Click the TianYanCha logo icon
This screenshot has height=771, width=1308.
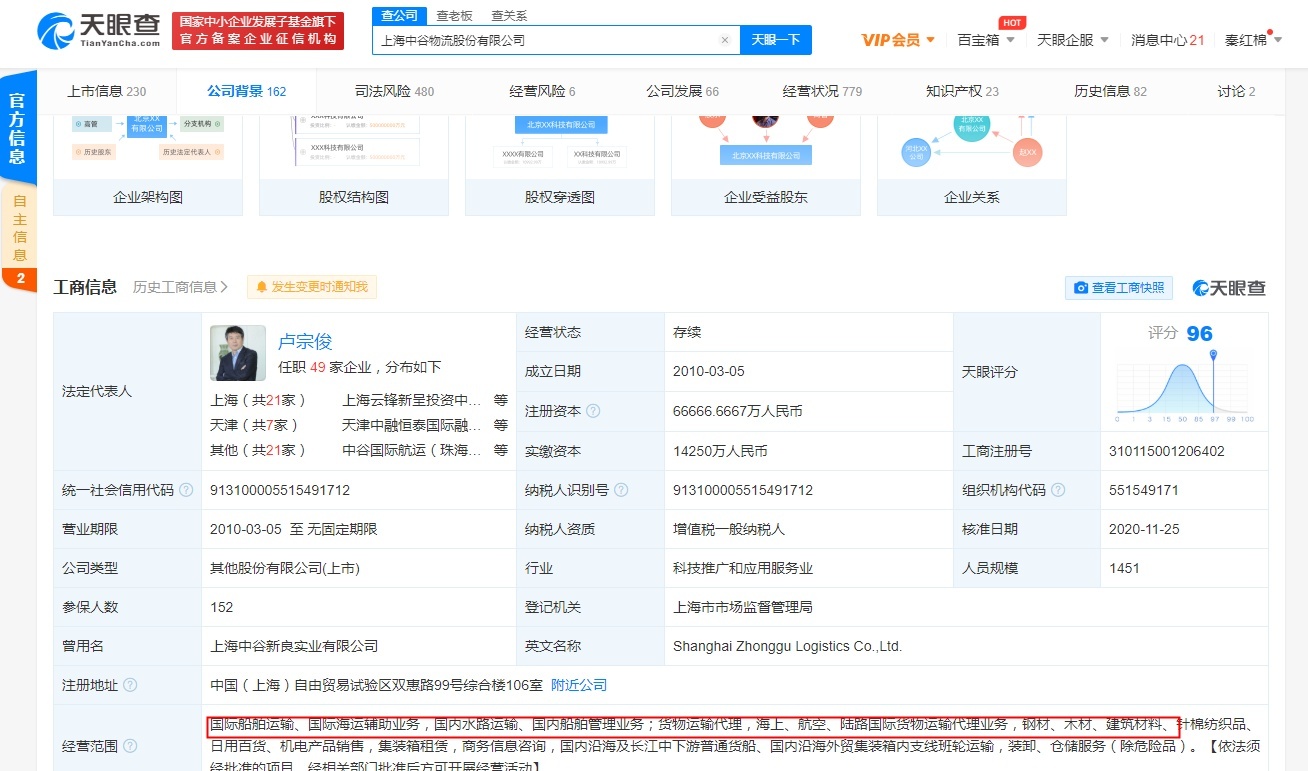pyautogui.click(x=57, y=31)
